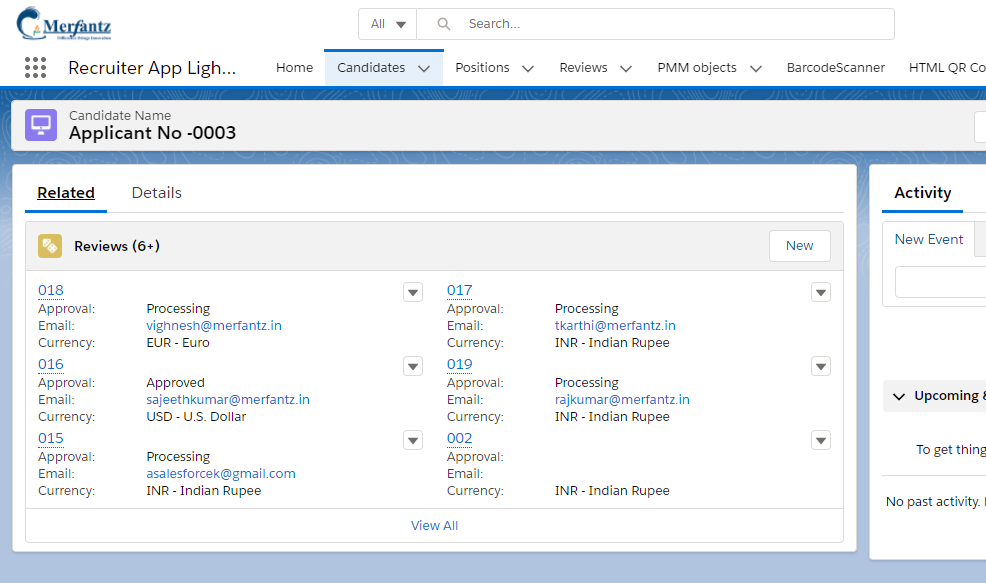Click the search magnifier icon

pyautogui.click(x=442, y=23)
